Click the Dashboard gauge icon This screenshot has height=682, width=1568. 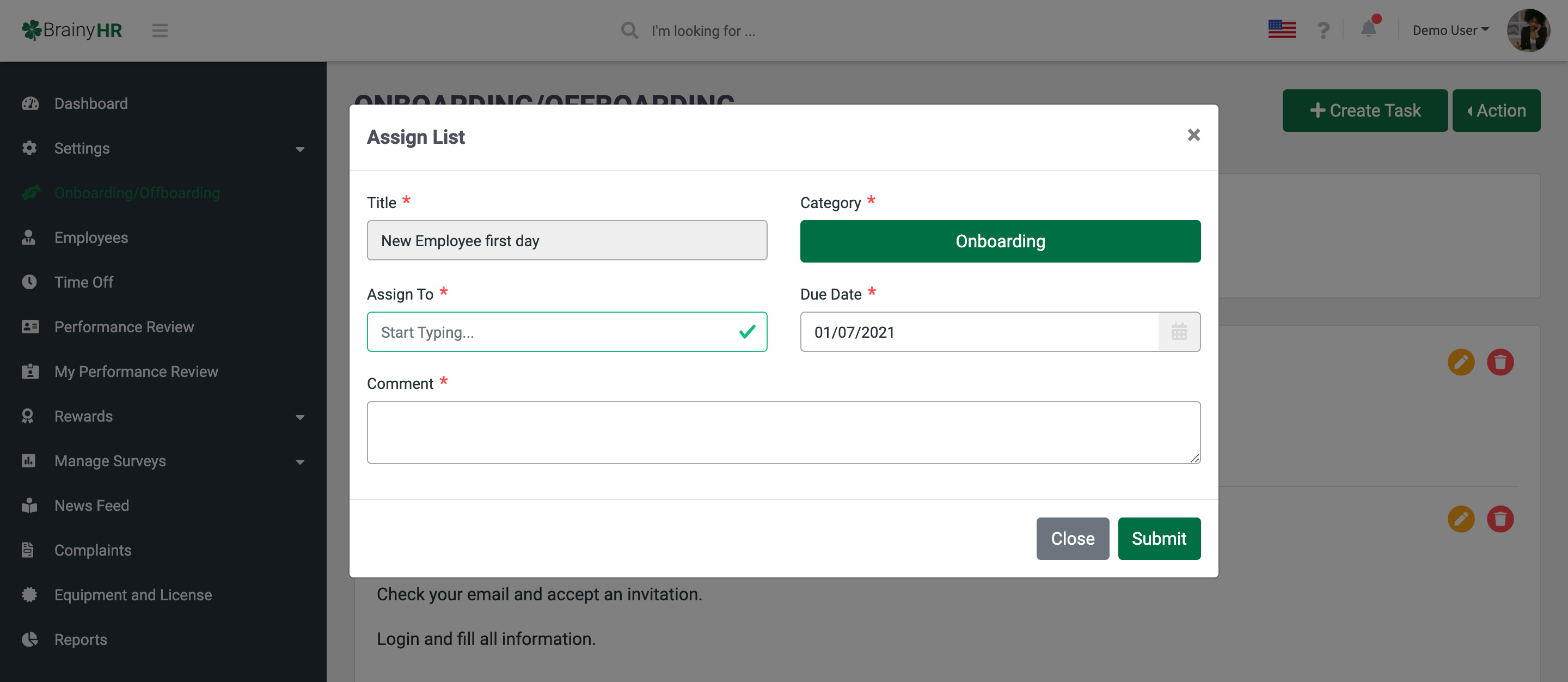click(30, 103)
